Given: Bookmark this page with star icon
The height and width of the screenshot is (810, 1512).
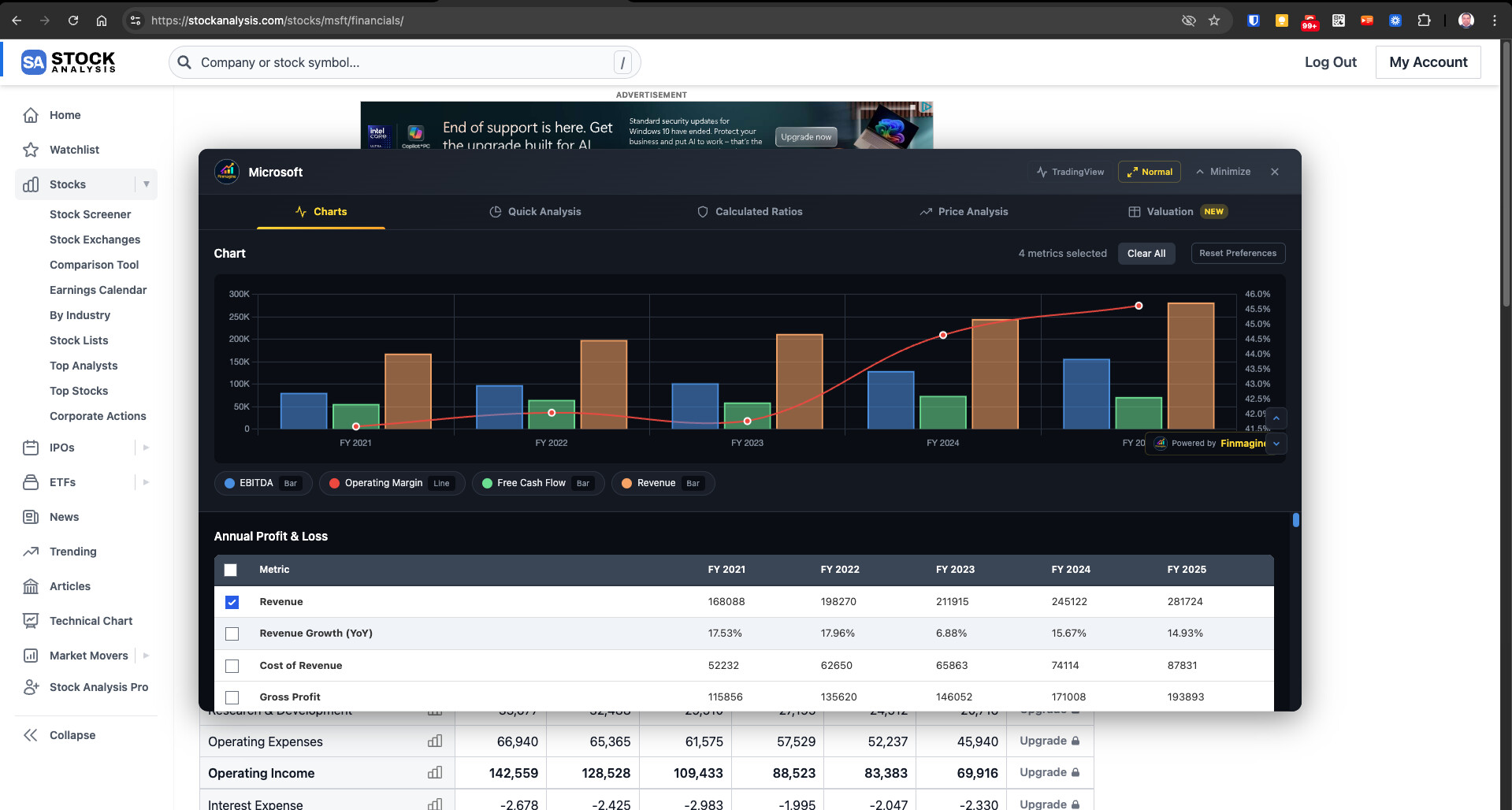Looking at the screenshot, I should pyautogui.click(x=1214, y=20).
